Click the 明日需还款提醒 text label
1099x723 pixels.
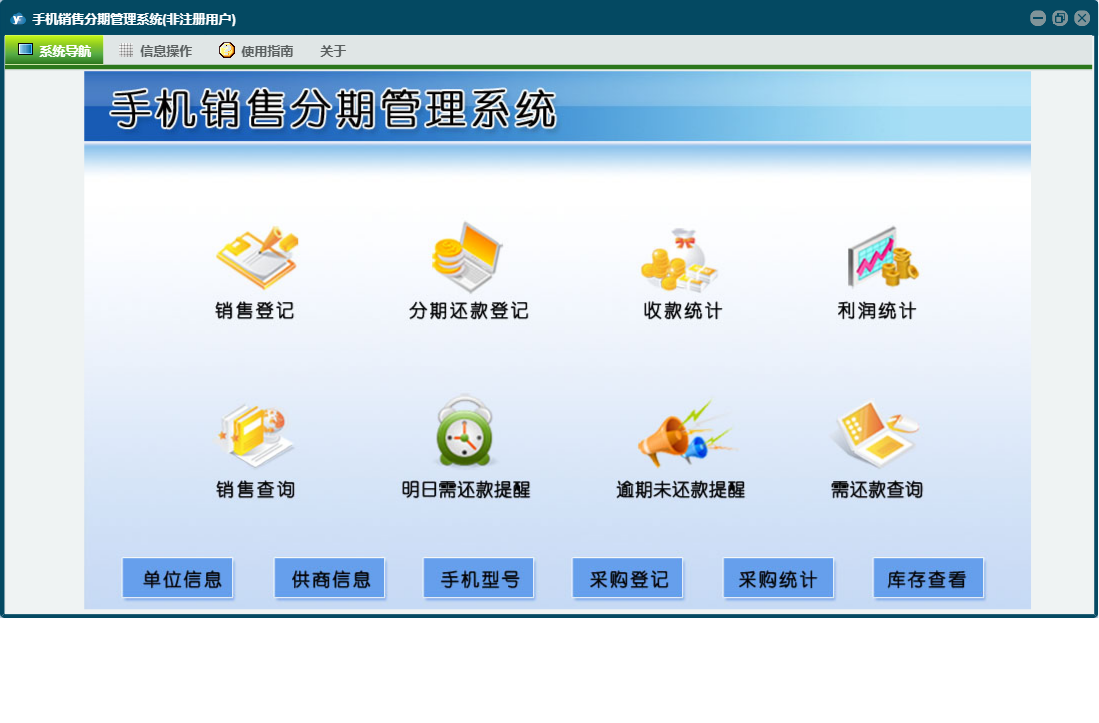coord(466,489)
